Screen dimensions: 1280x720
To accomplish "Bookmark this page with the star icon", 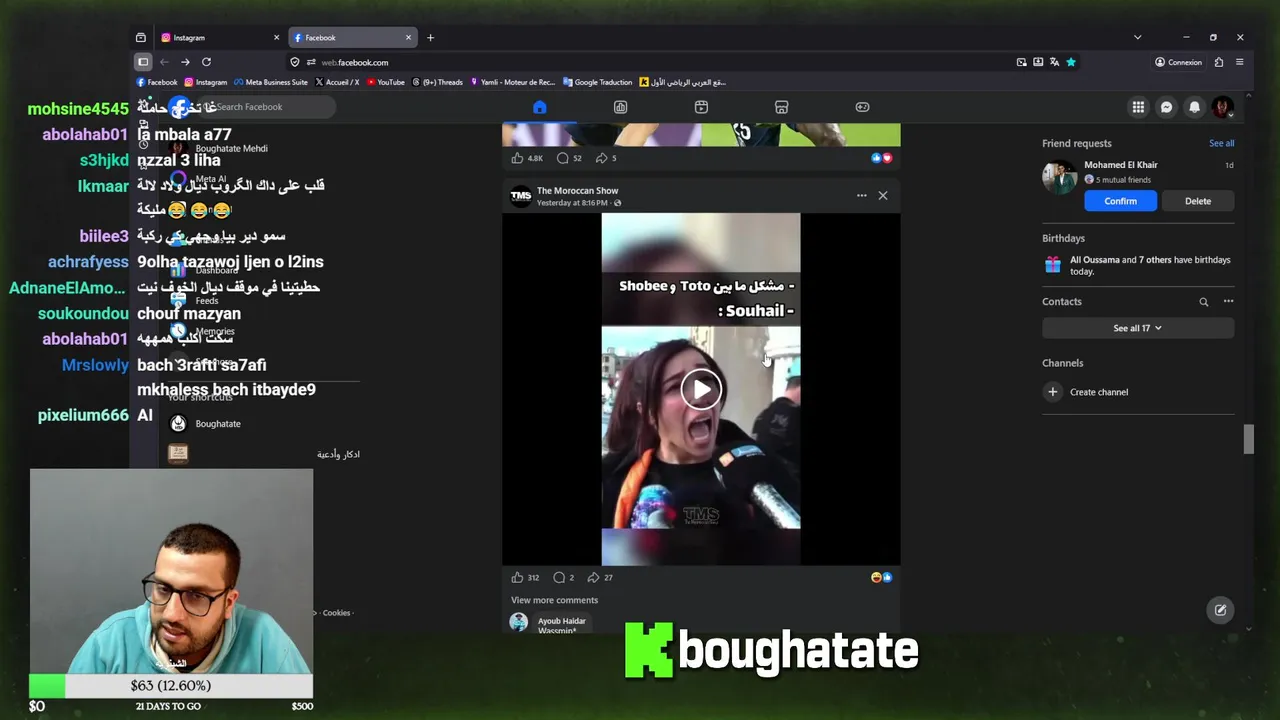I will point(1071,62).
